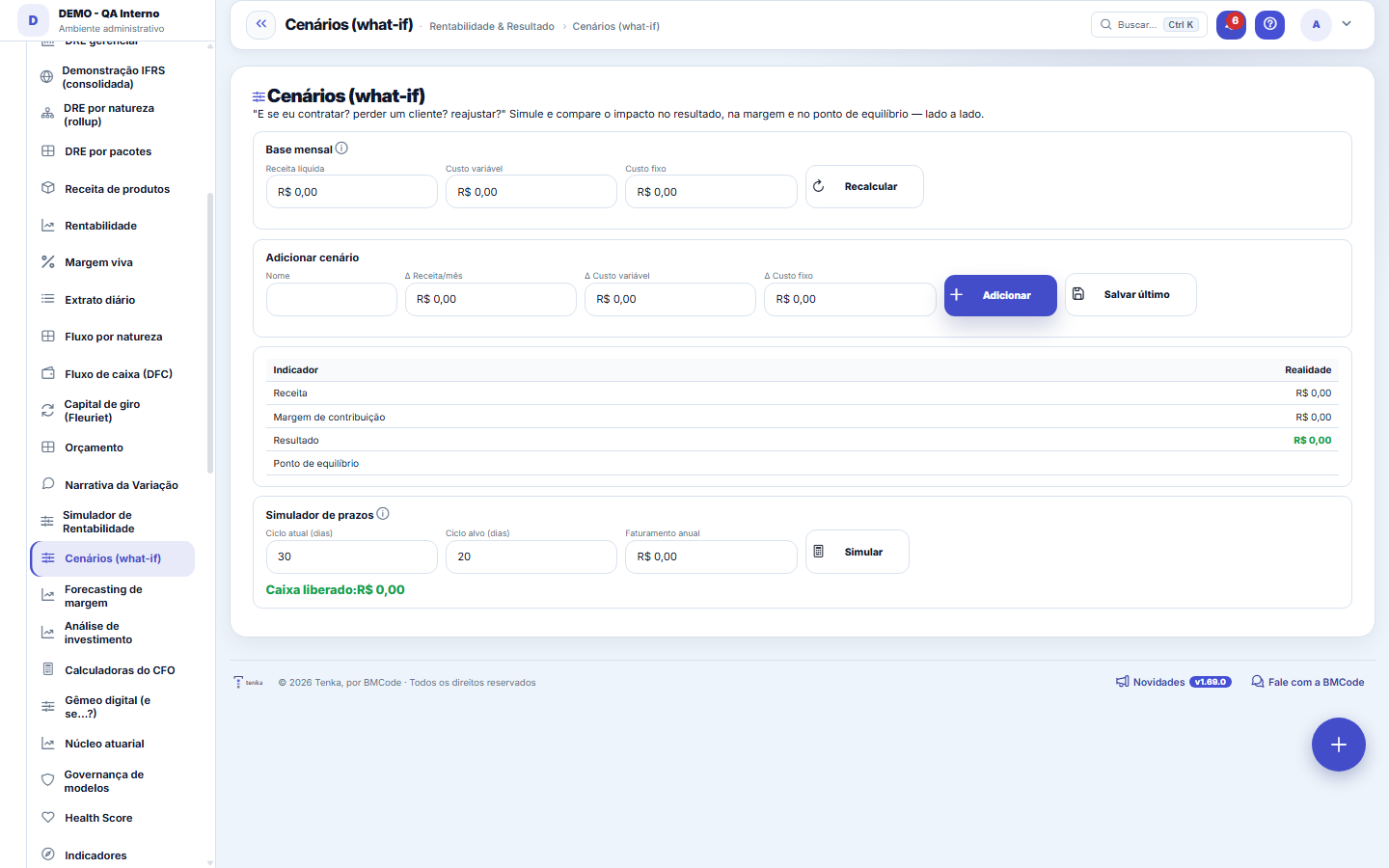
Task: Focus the Ciclo alvo (dias) field
Action: tap(531, 556)
